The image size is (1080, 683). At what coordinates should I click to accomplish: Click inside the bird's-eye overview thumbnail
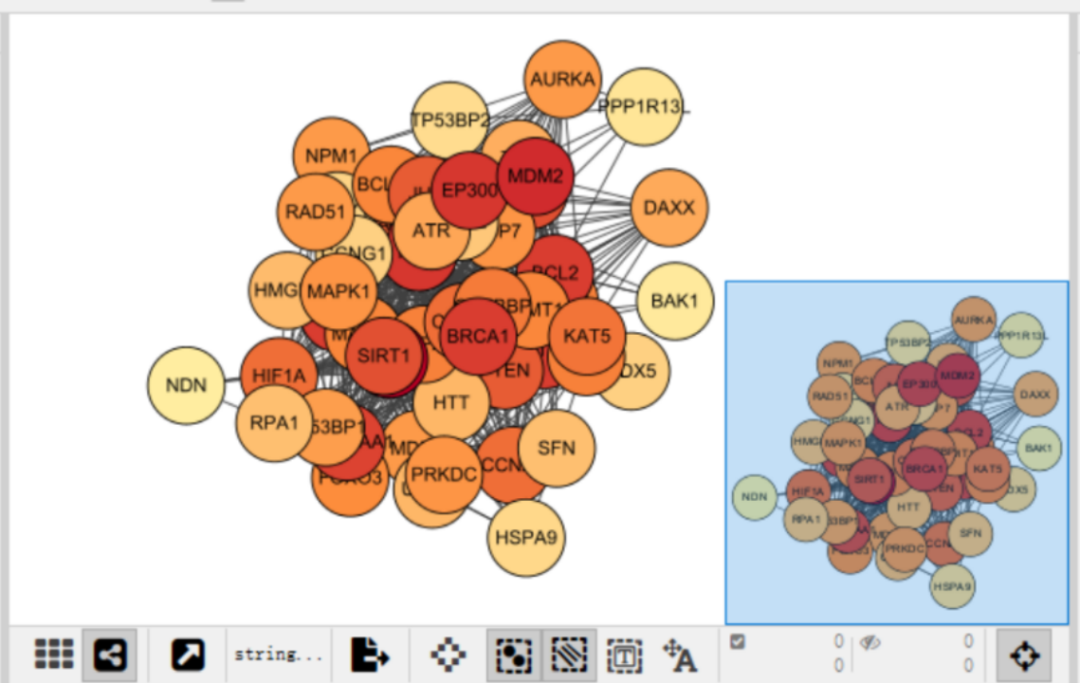coord(897,452)
